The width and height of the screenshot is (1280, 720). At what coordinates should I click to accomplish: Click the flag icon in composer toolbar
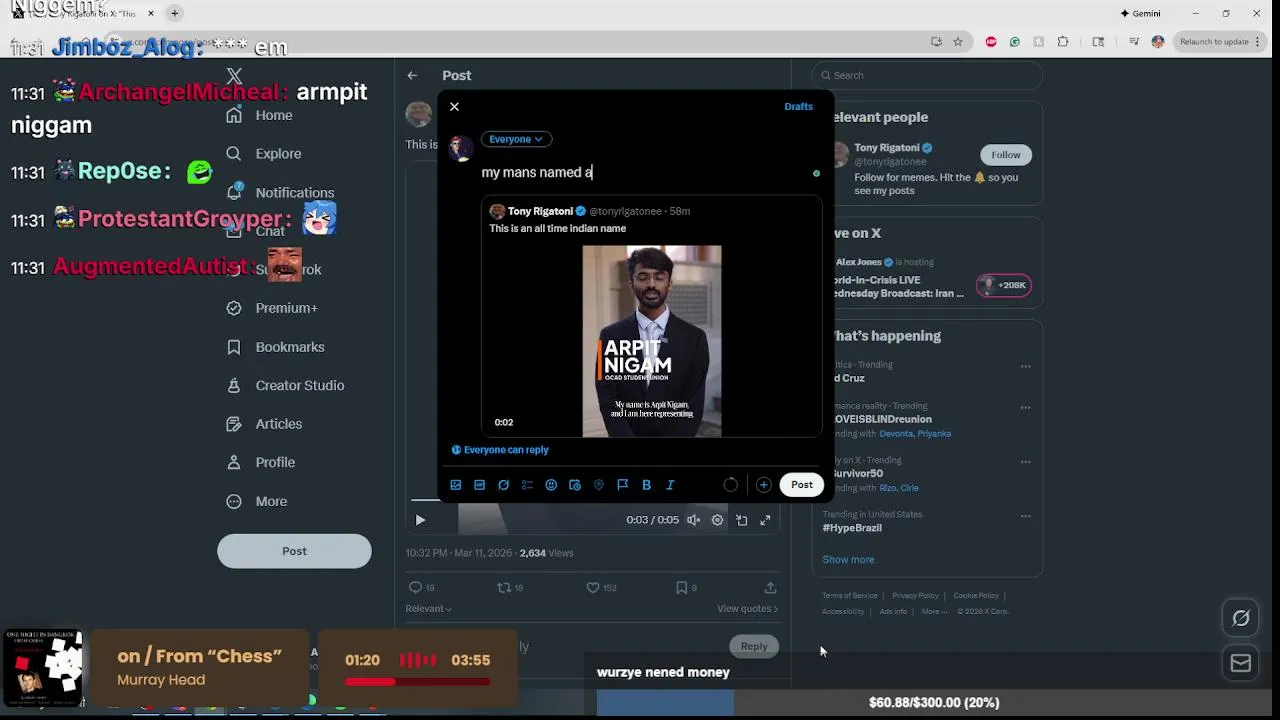click(x=622, y=485)
